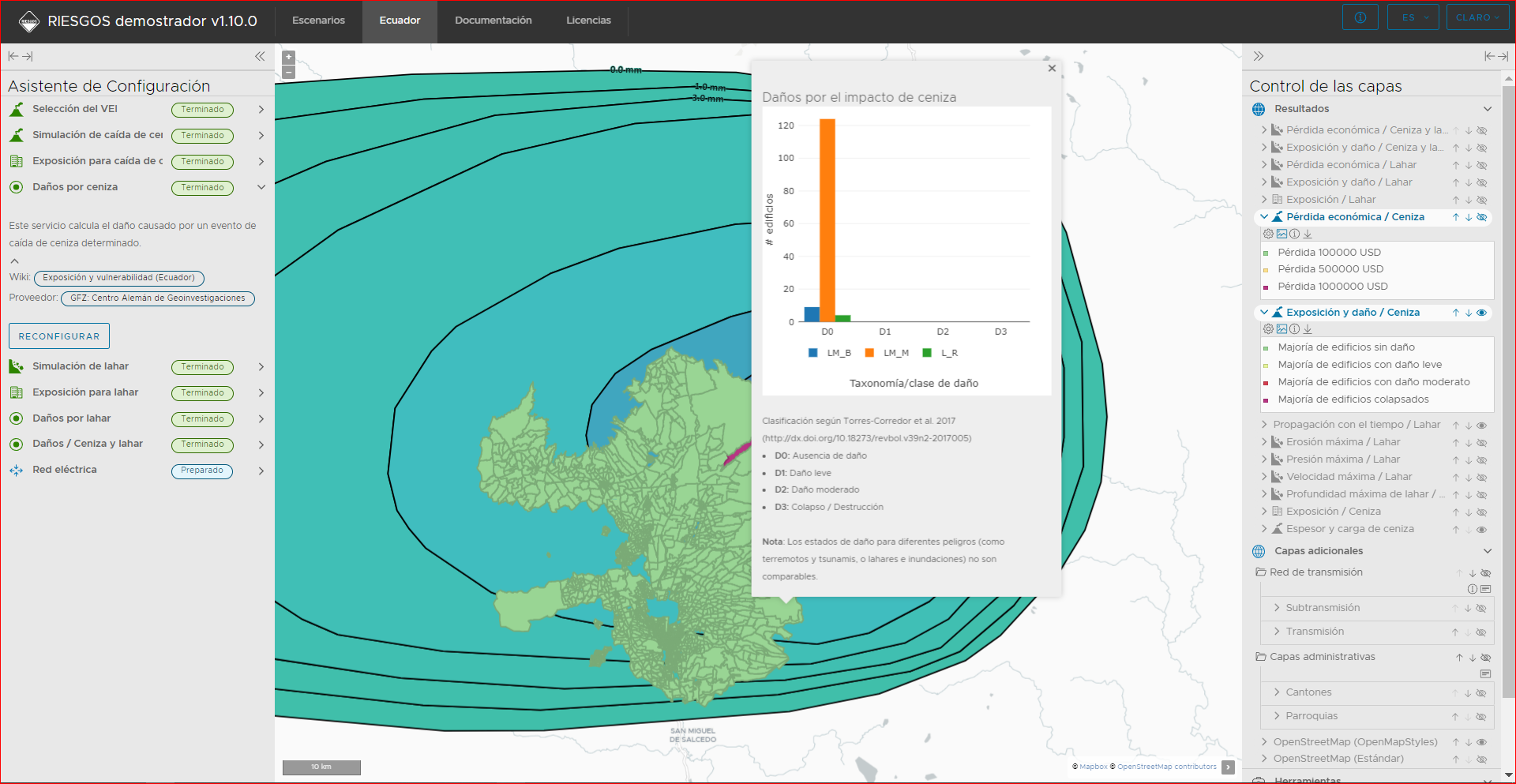Download the Pérdida económica / Ceniza layer
This screenshot has width=1516, height=784.
tap(1308, 234)
